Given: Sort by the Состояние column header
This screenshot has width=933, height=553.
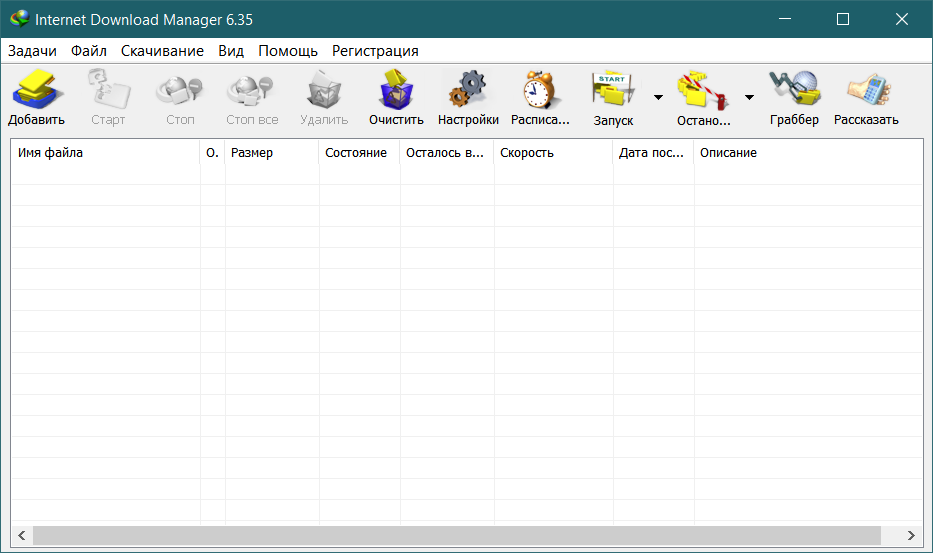Looking at the screenshot, I should pyautogui.click(x=359, y=153).
